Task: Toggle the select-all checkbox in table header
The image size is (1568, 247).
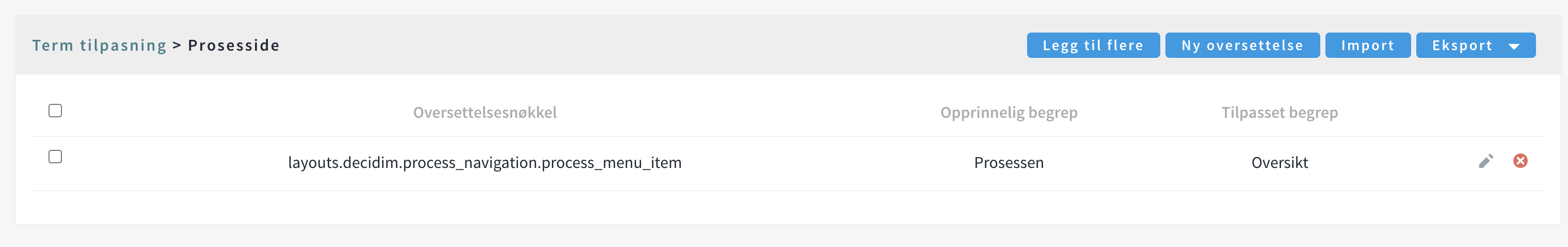Action: tap(55, 111)
